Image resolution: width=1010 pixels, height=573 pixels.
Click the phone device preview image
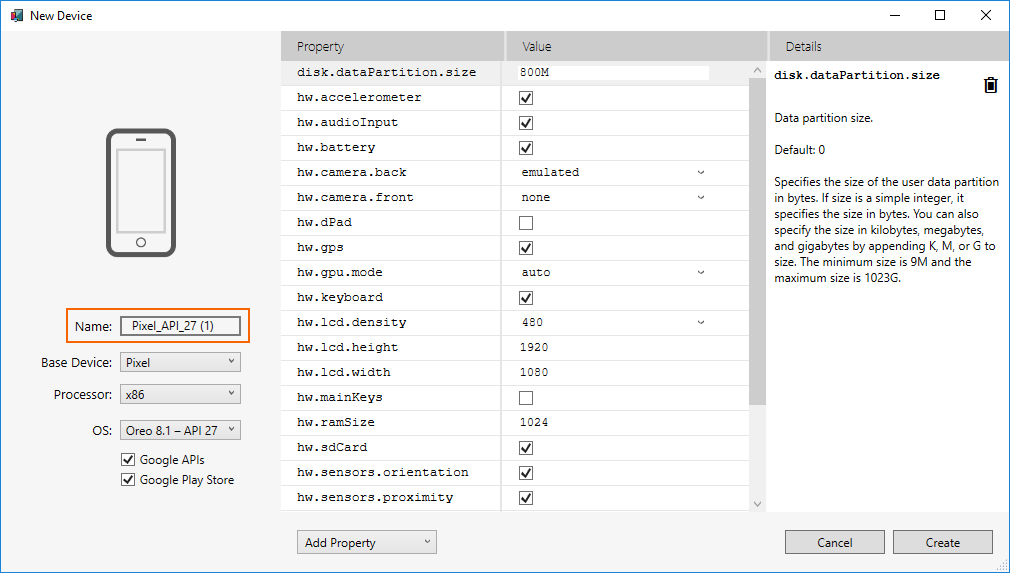(141, 193)
